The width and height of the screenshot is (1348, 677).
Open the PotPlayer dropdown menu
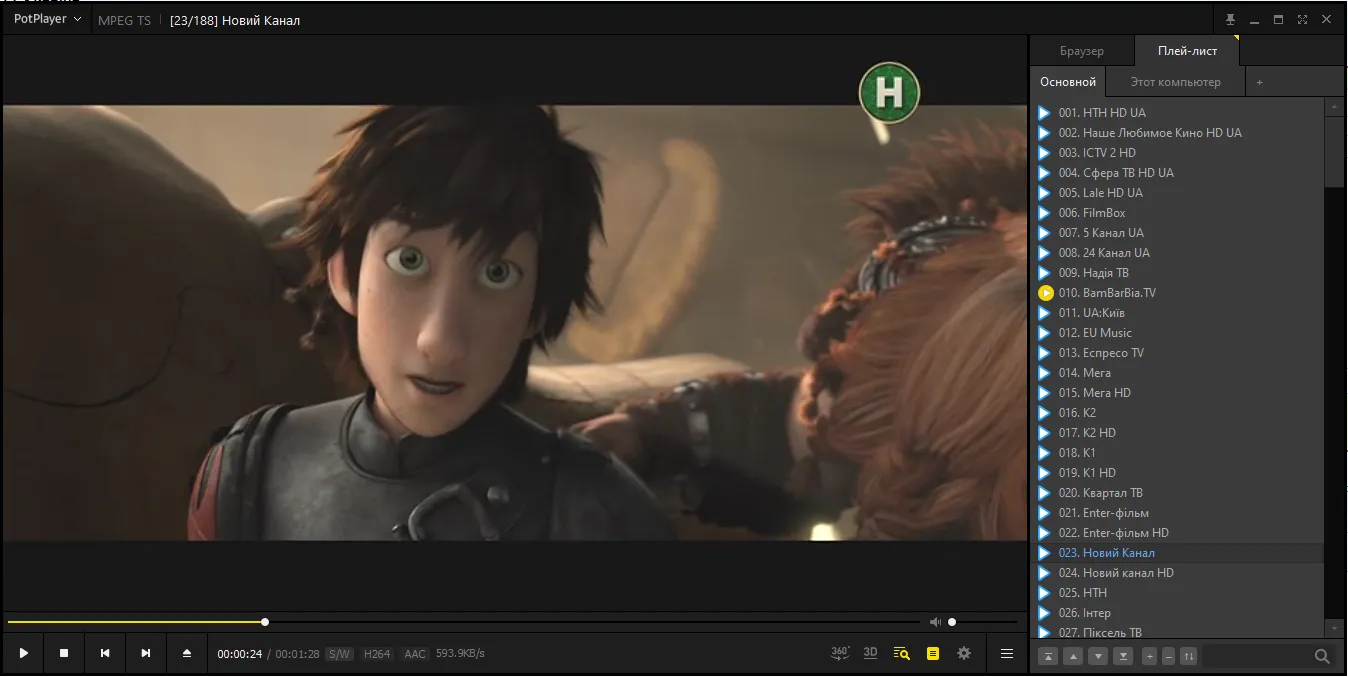(x=47, y=19)
